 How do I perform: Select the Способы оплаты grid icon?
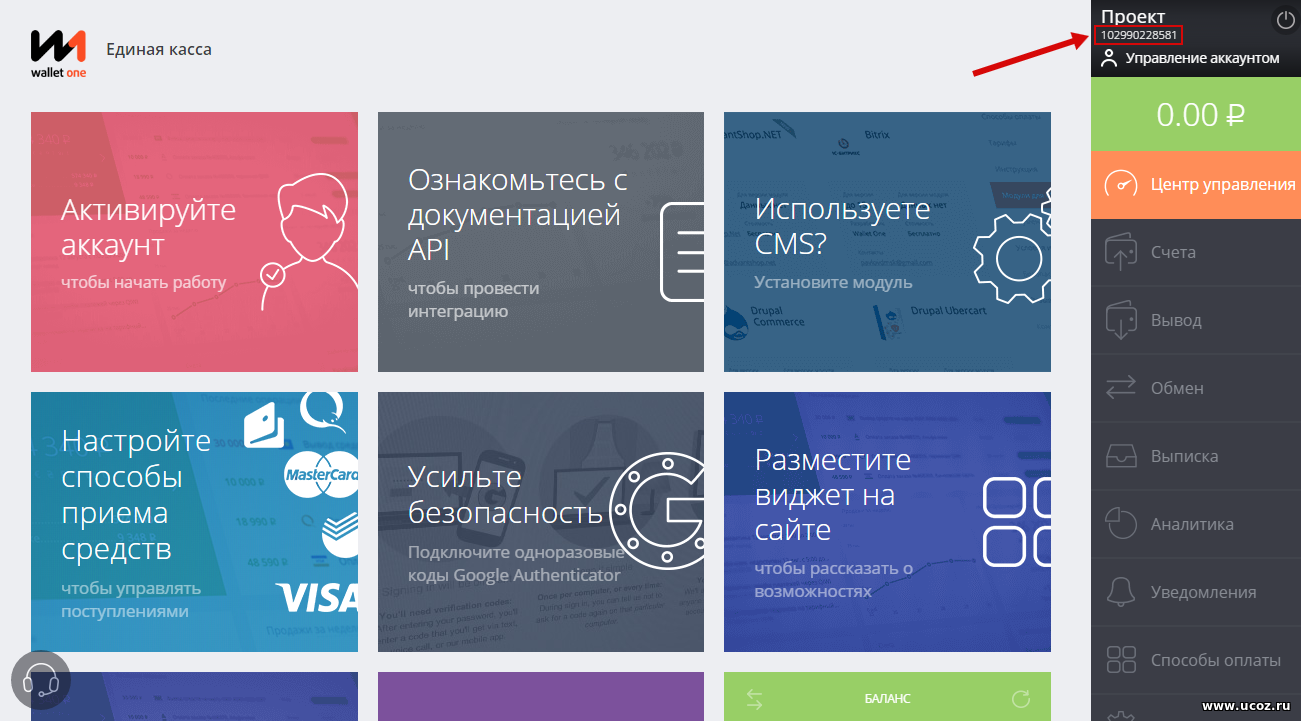[x=1120, y=659]
